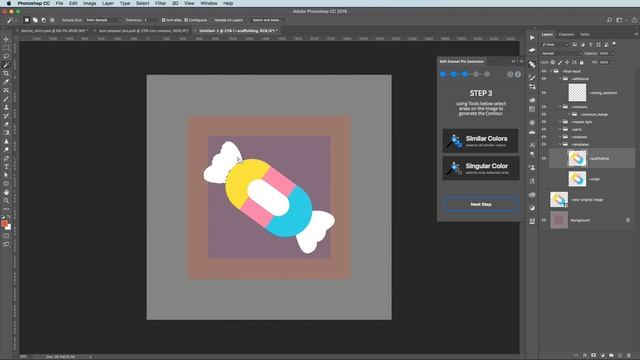The image size is (640, 360).
Task: Select the origin layer thumbnail
Action: pyautogui.click(x=577, y=179)
